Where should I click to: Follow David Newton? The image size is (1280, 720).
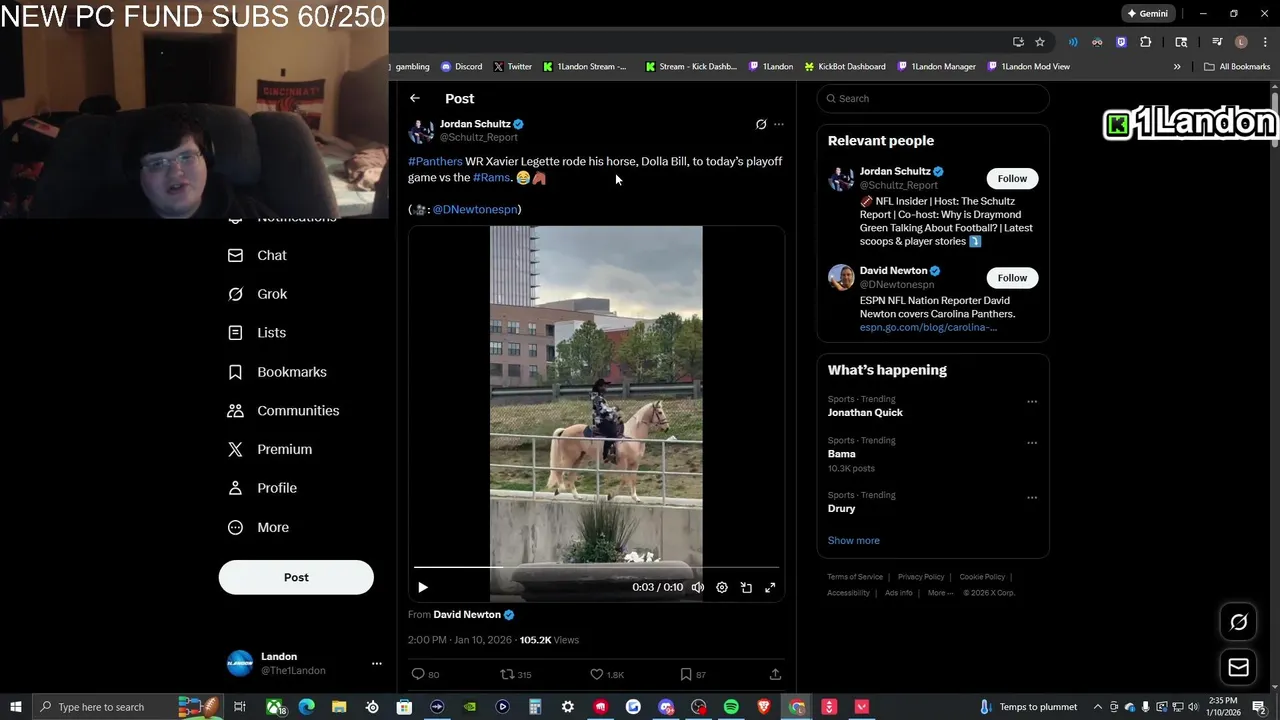1012,277
